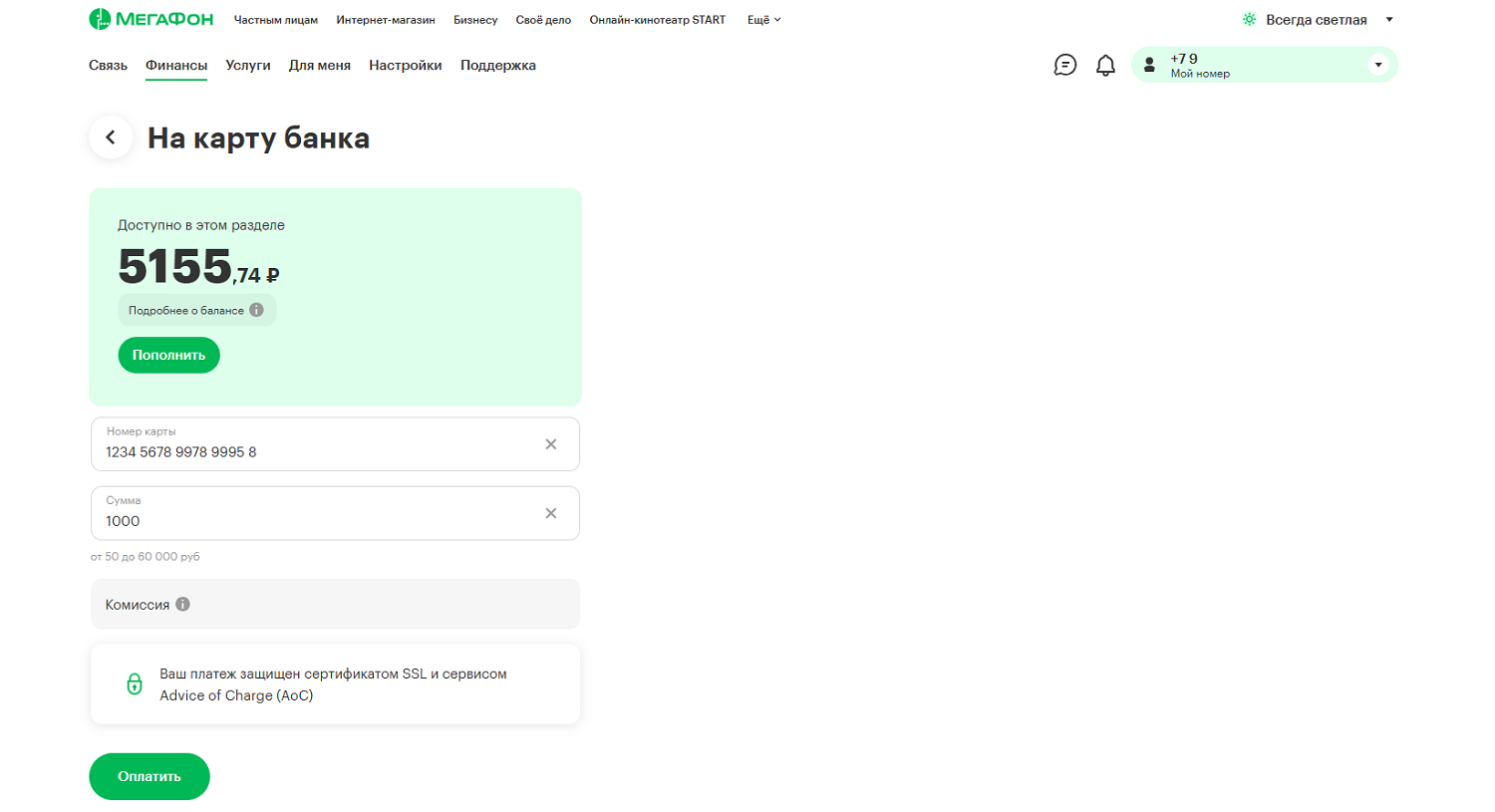Open the chat support icon
Image resolution: width=1495 pixels, height=812 pixels.
click(1064, 66)
